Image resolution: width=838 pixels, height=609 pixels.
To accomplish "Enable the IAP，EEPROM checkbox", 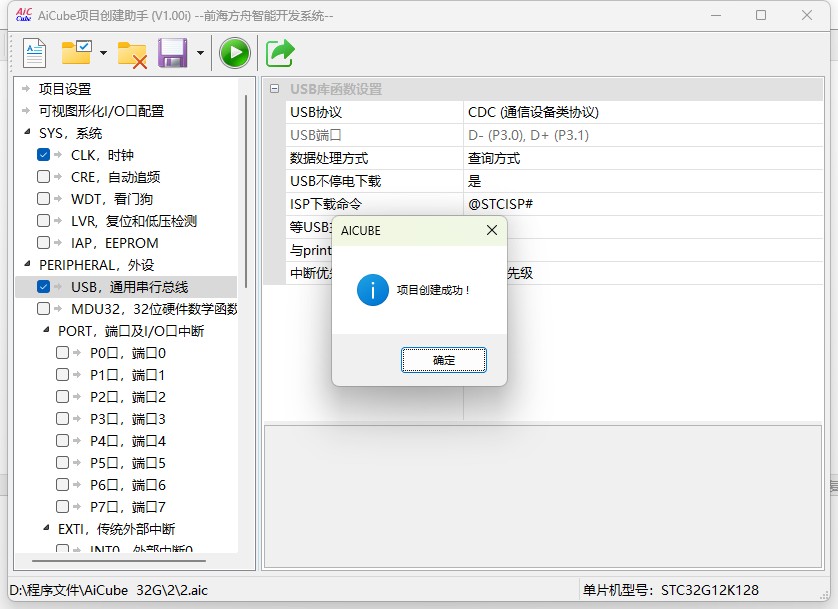I will click(43, 243).
